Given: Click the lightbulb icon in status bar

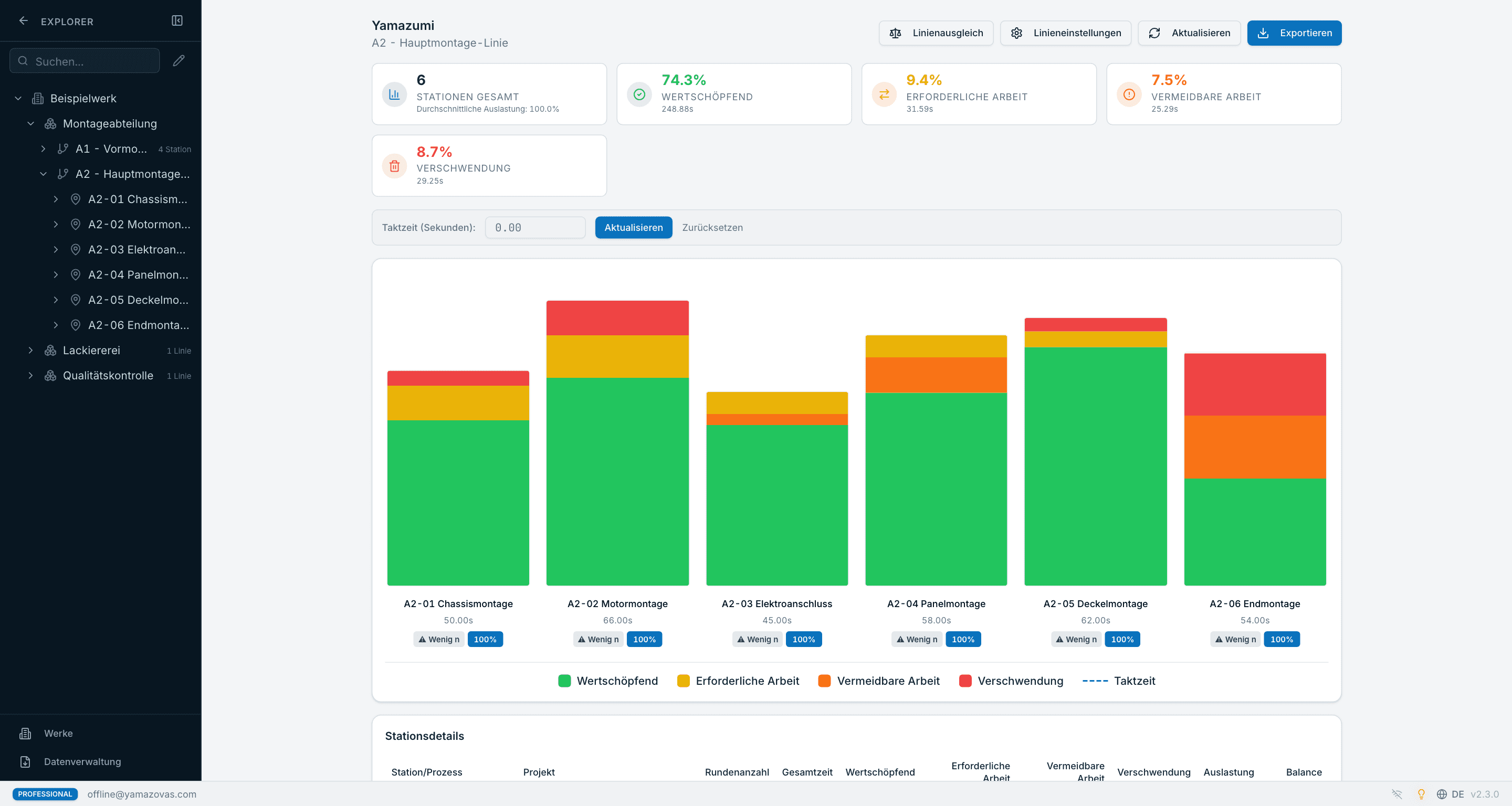Looking at the screenshot, I should 1421,794.
